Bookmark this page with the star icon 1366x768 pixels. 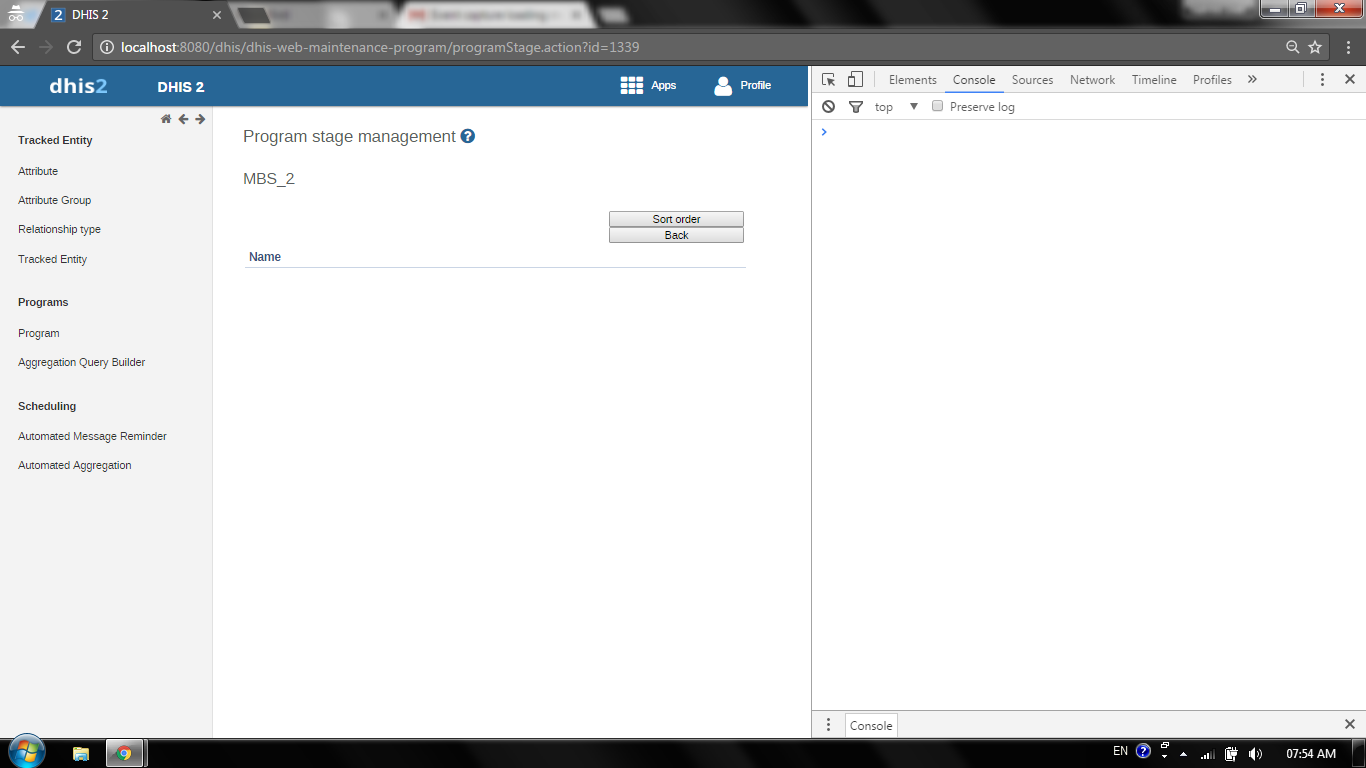point(1315,47)
